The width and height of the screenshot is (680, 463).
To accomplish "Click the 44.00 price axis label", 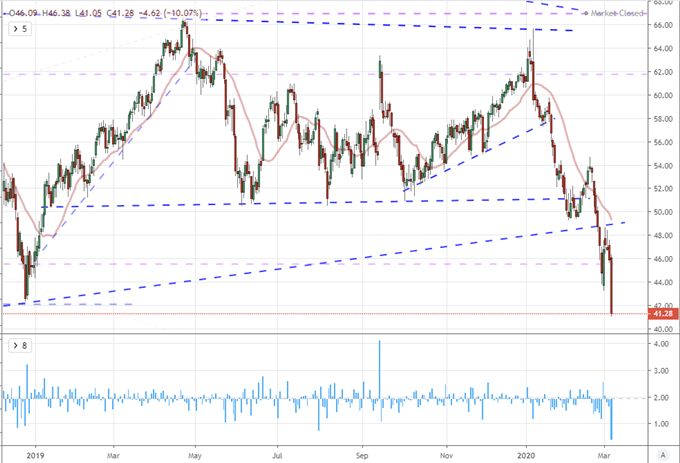I will (663, 283).
